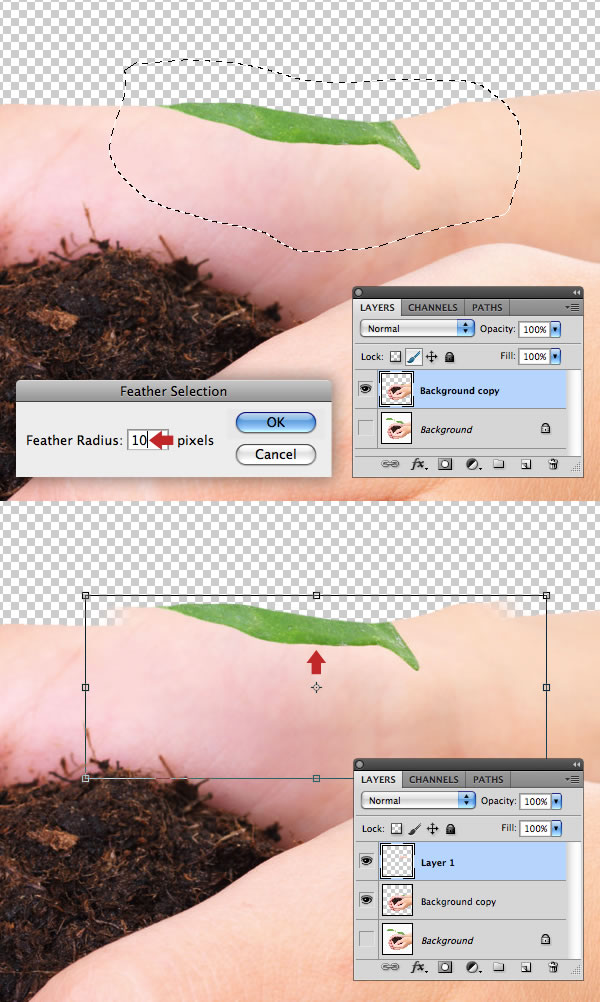Toggle lock position icon in the two-layer panel
Viewport: 600px width, 1002px height.
(431, 357)
